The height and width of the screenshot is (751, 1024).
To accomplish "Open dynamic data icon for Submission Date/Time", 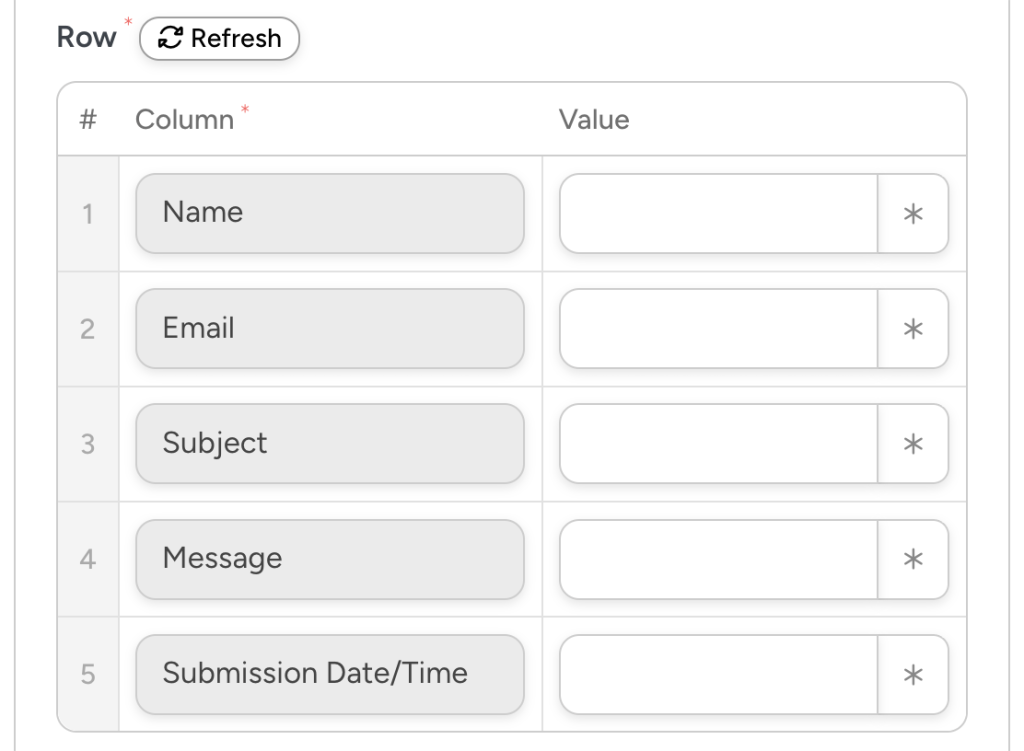I will pyautogui.click(x=913, y=674).
